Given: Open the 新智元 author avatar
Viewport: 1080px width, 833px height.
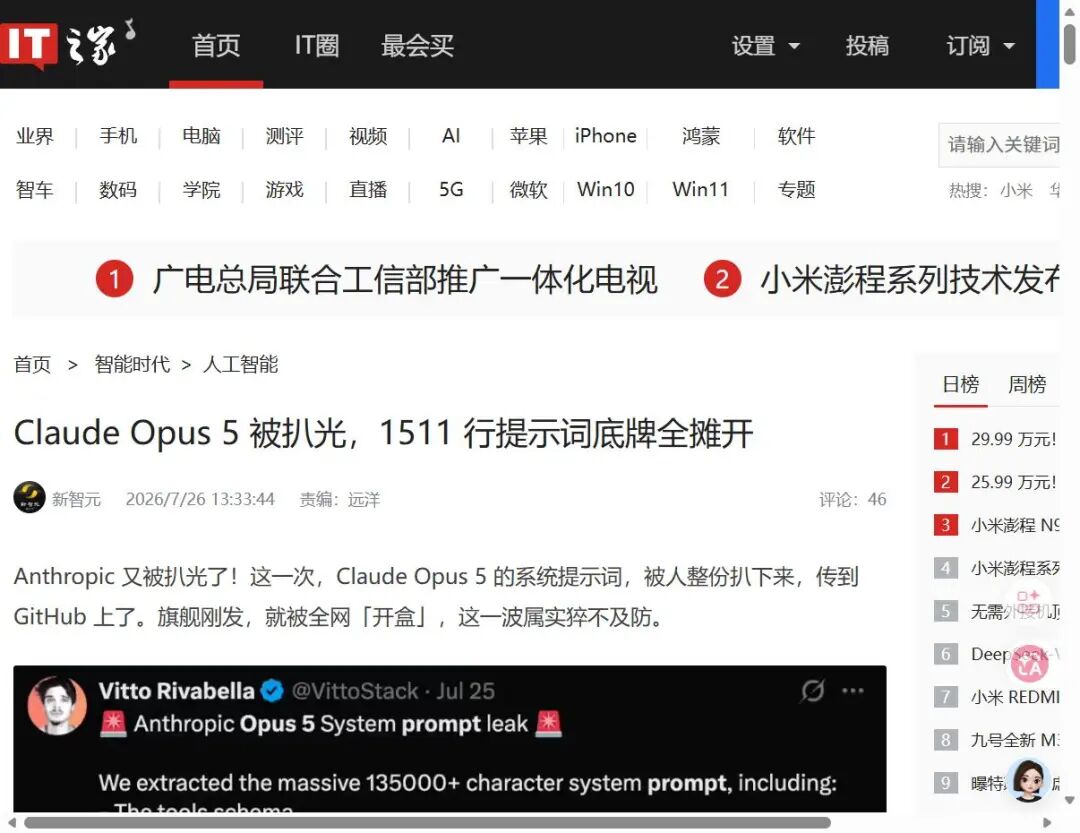Looking at the screenshot, I should tap(29, 497).
